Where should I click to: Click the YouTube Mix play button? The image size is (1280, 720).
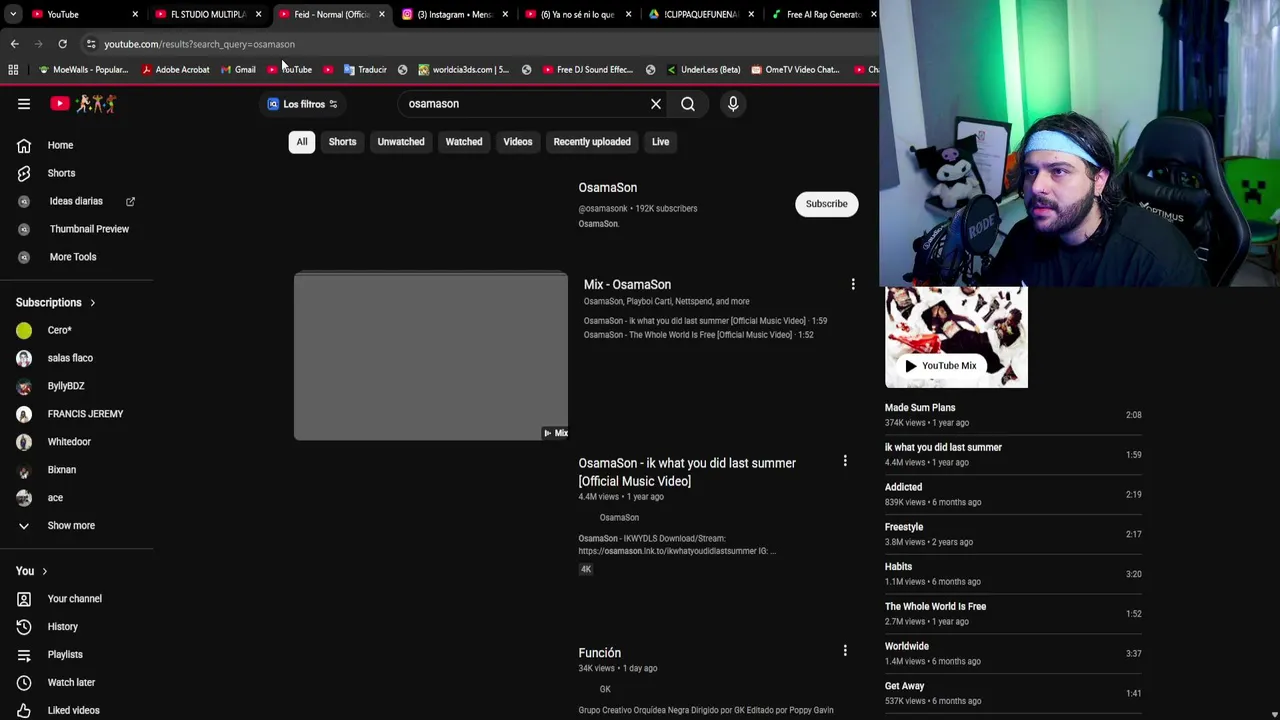pyautogui.click(x=941, y=366)
